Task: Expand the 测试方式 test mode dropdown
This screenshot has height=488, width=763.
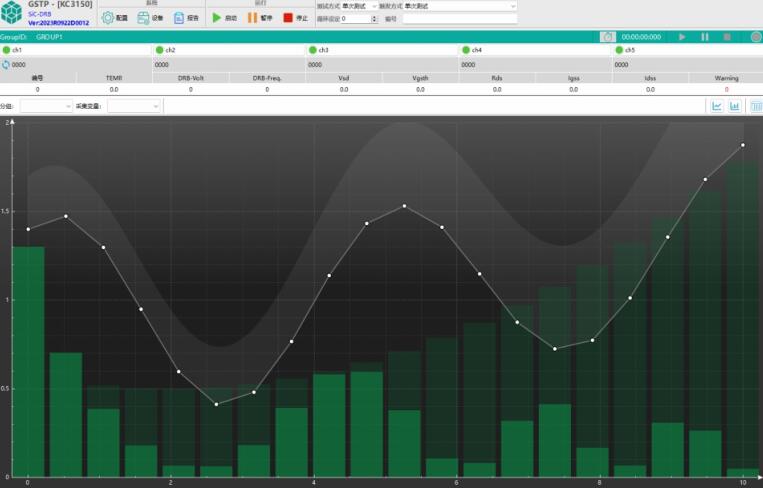Action: (x=360, y=6)
